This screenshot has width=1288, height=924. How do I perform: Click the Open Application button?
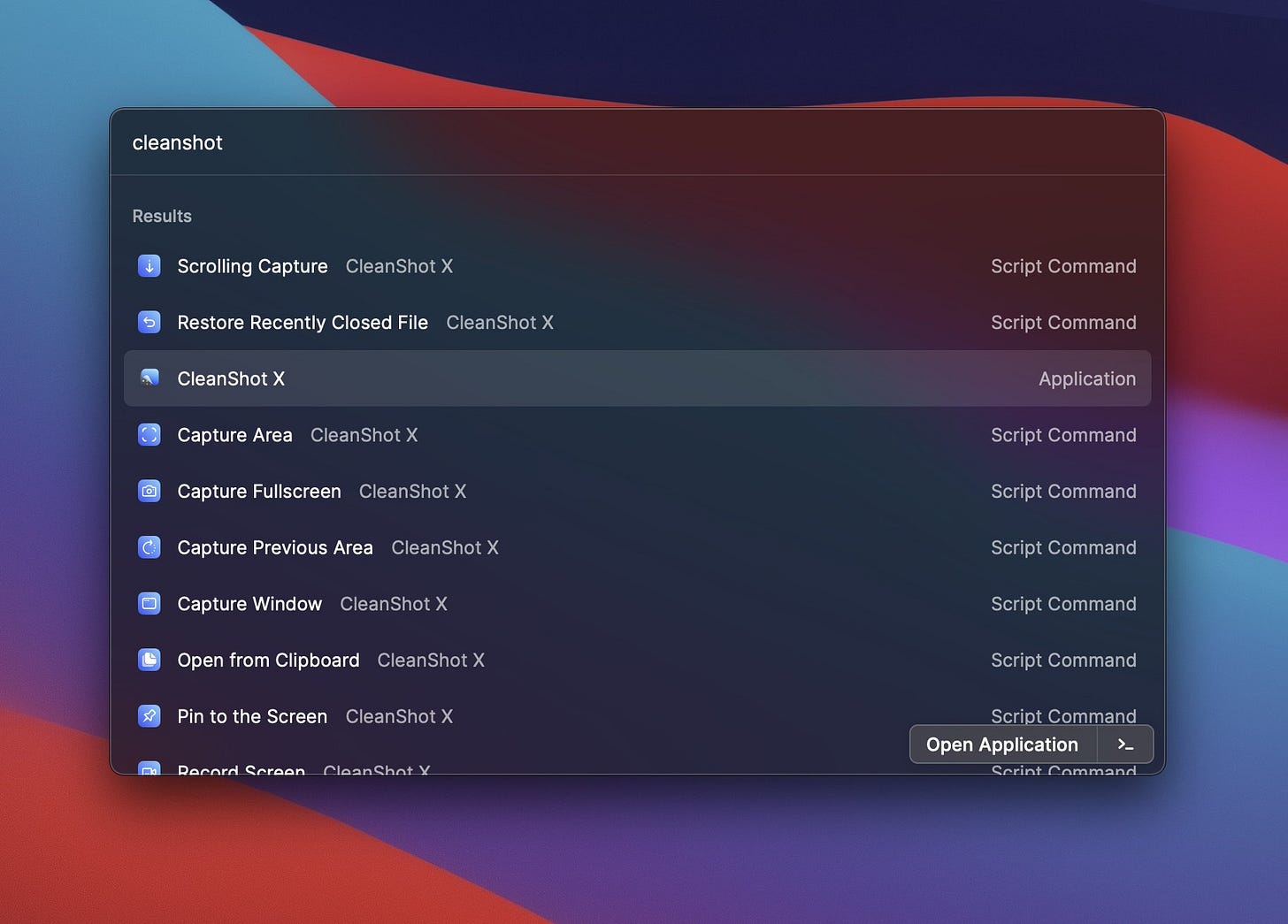coord(1002,745)
